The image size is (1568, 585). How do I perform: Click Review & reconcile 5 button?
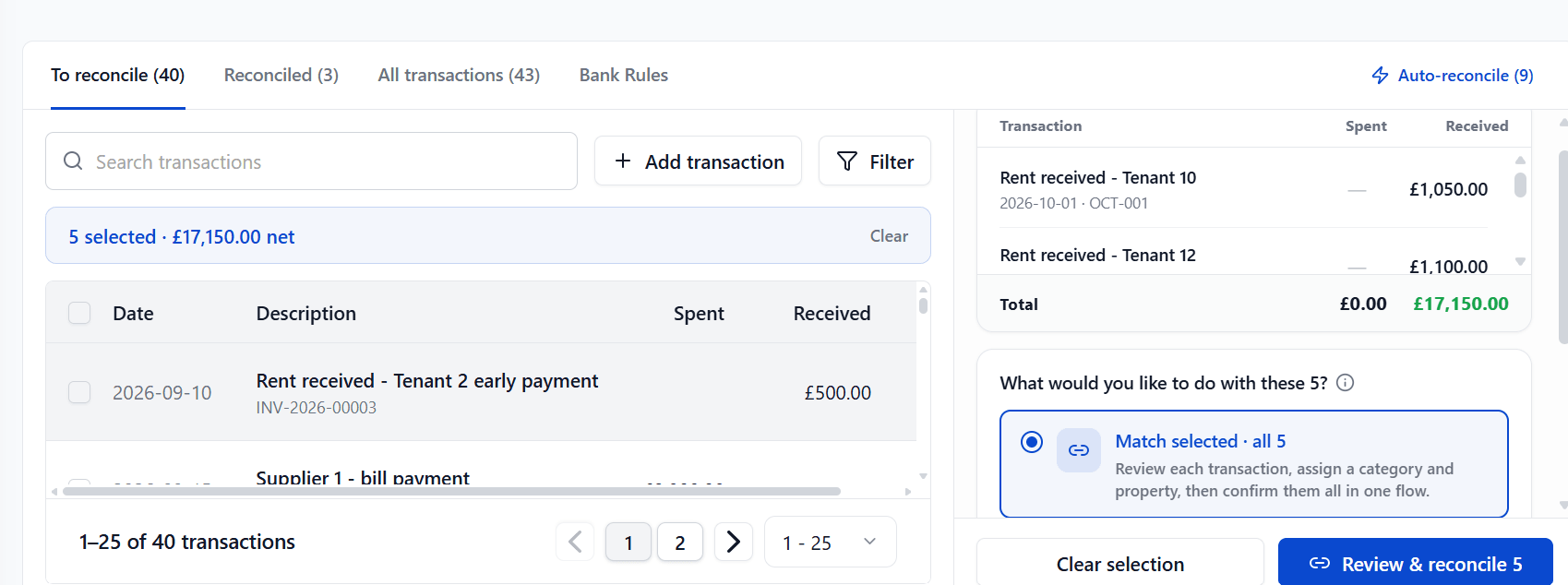[x=1415, y=563]
